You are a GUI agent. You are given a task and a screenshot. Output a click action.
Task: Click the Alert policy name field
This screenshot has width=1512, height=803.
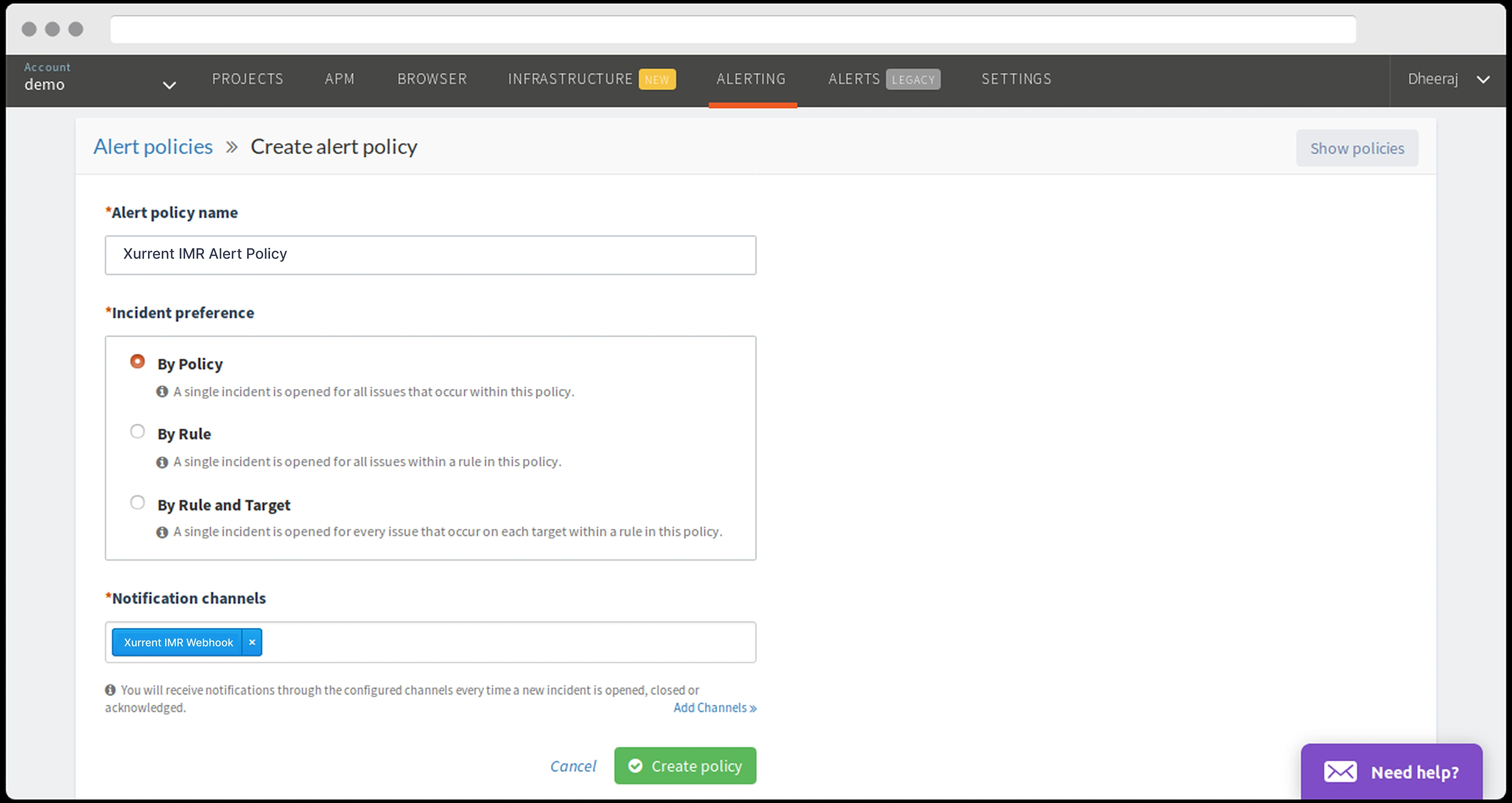coord(430,255)
